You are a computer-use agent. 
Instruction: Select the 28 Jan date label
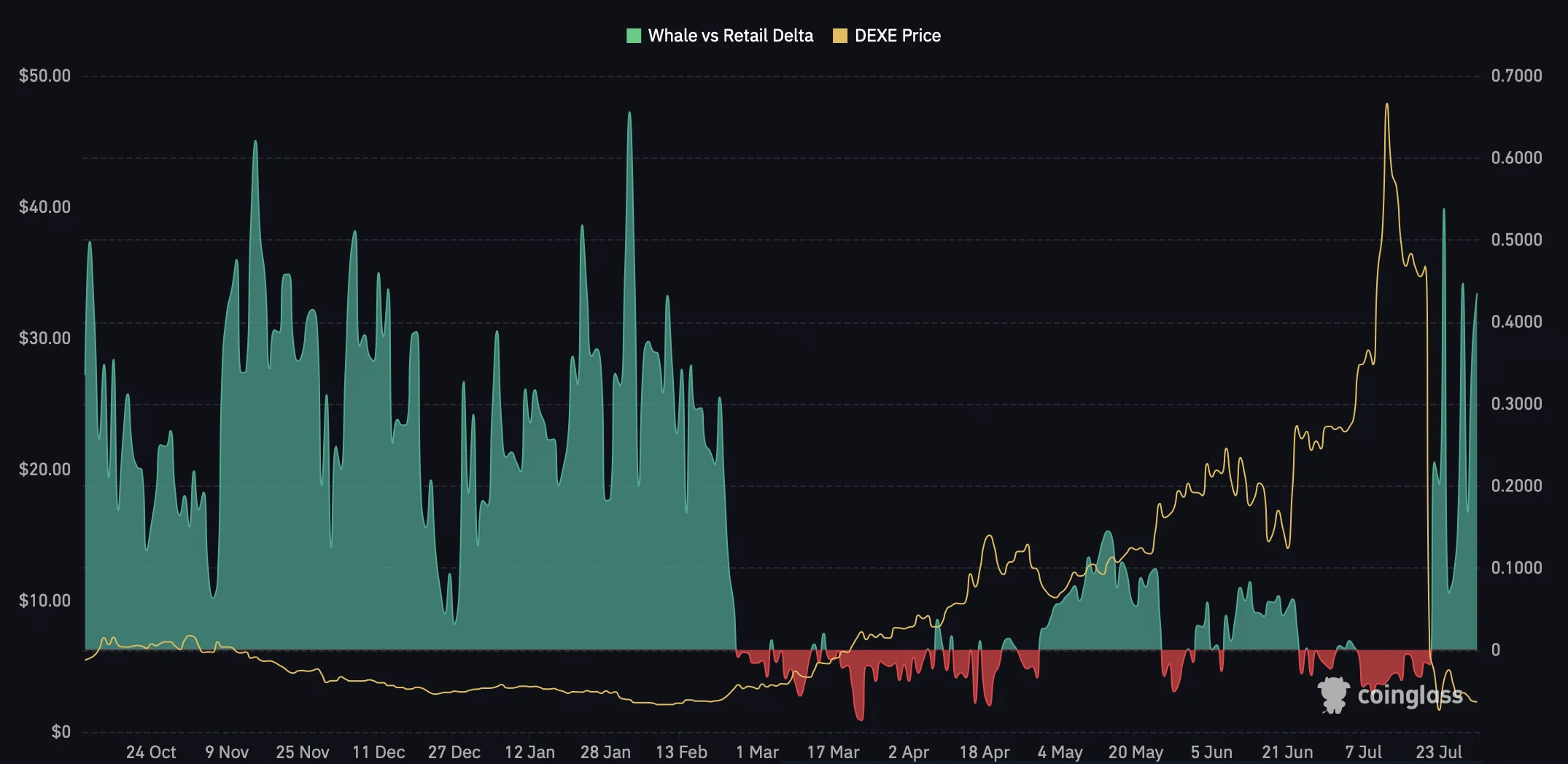pyautogui.click(x=605, y=752)
